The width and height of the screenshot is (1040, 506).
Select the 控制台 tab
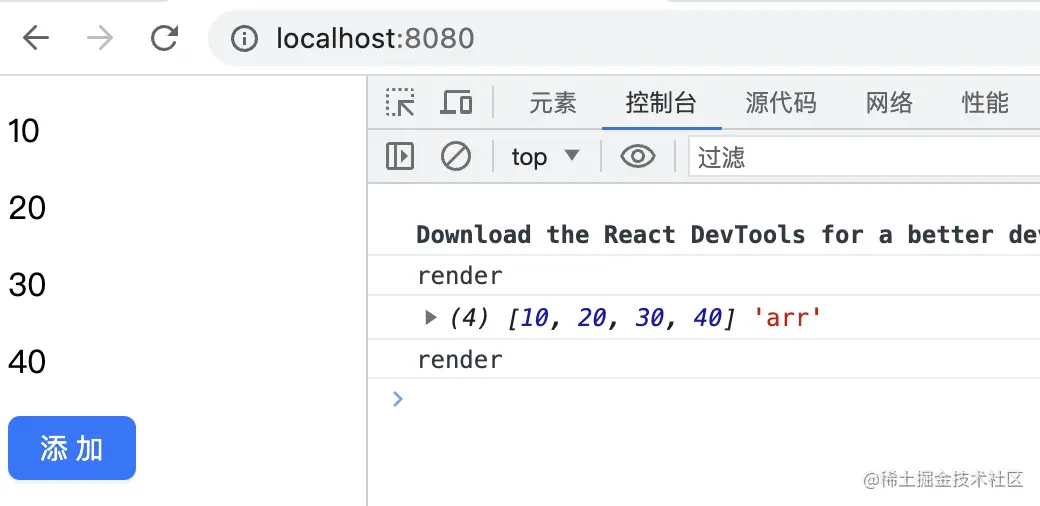[x=661, y=103]
